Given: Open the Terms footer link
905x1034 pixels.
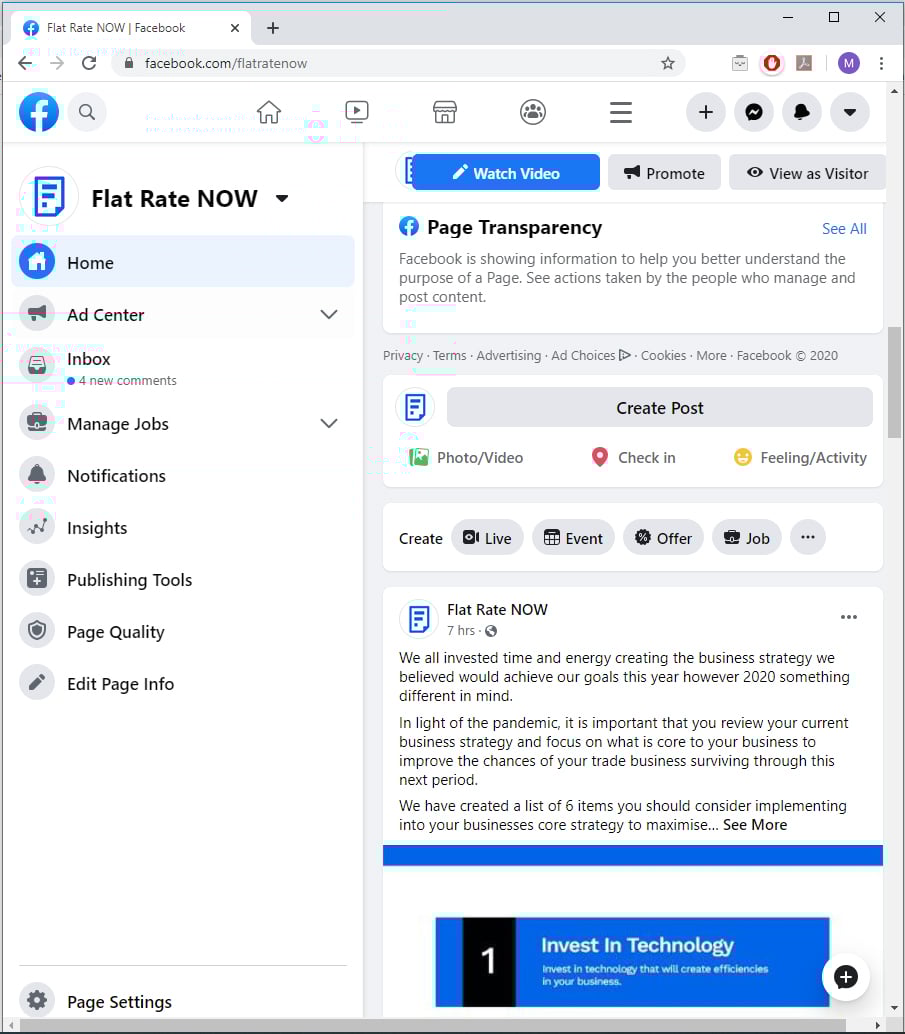Looking at the screenshot, I should click(450, 355).
